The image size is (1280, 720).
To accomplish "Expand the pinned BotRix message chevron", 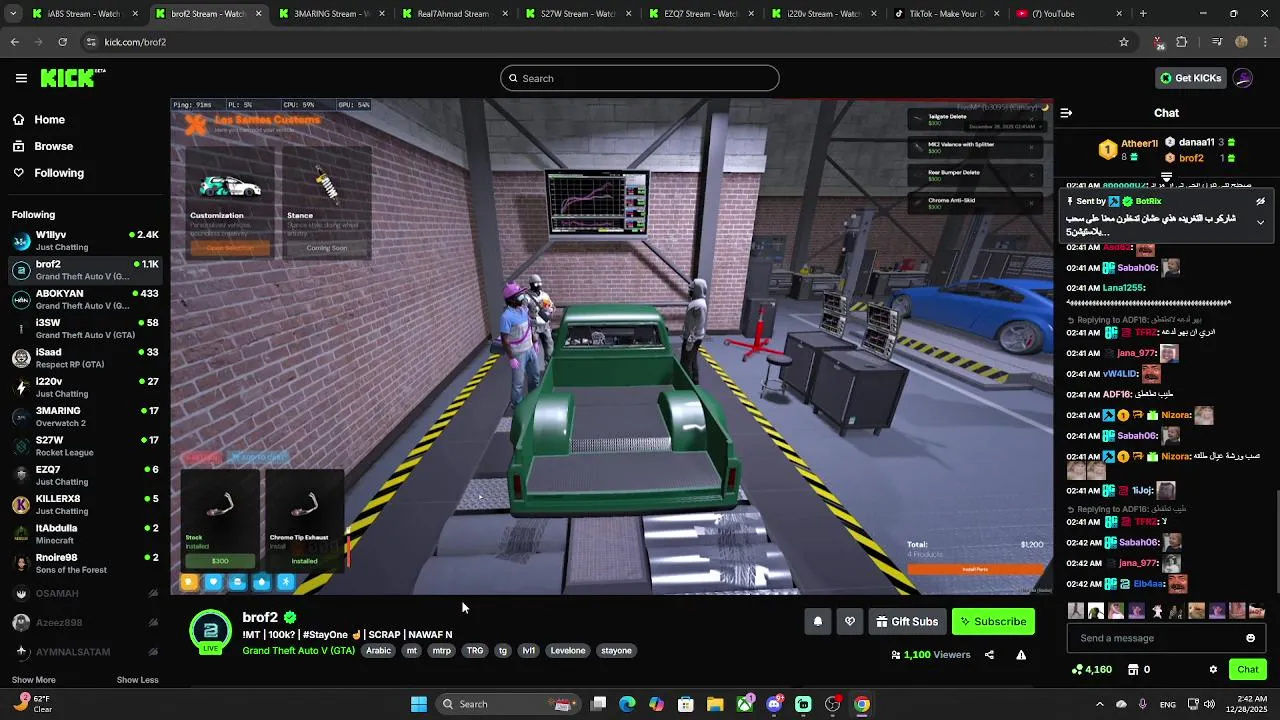I will (x=1260, y=222).
